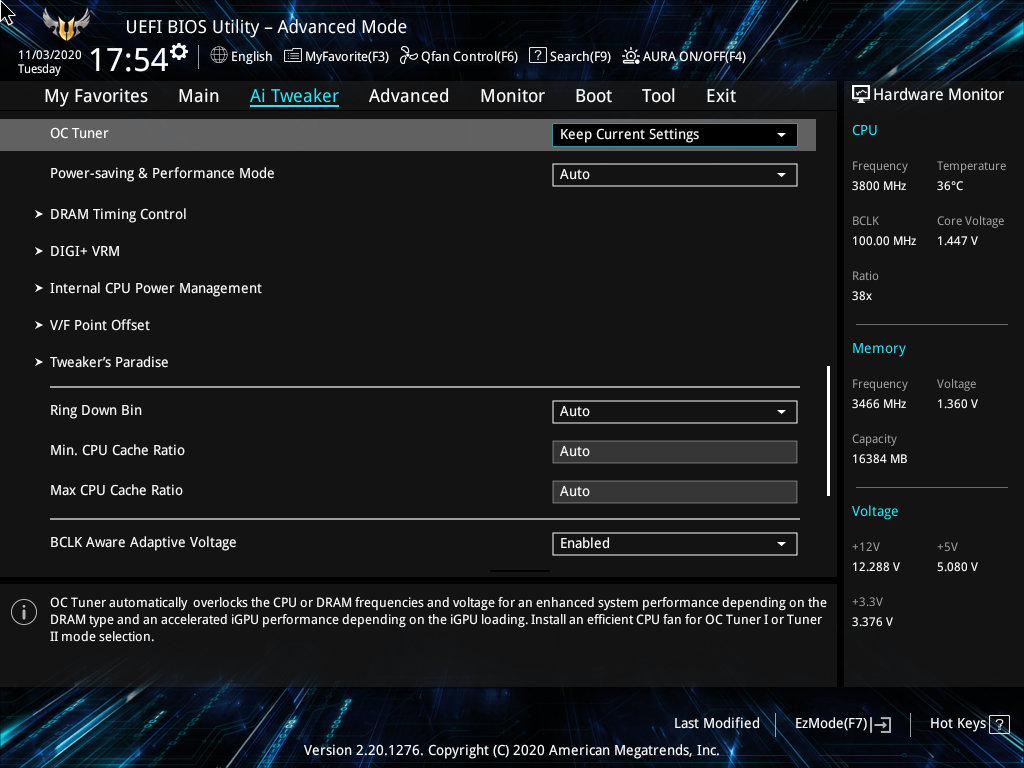Click the TUF logo emblem
The height and width of the screenshot is (768, 1024).
click(66, 25)
